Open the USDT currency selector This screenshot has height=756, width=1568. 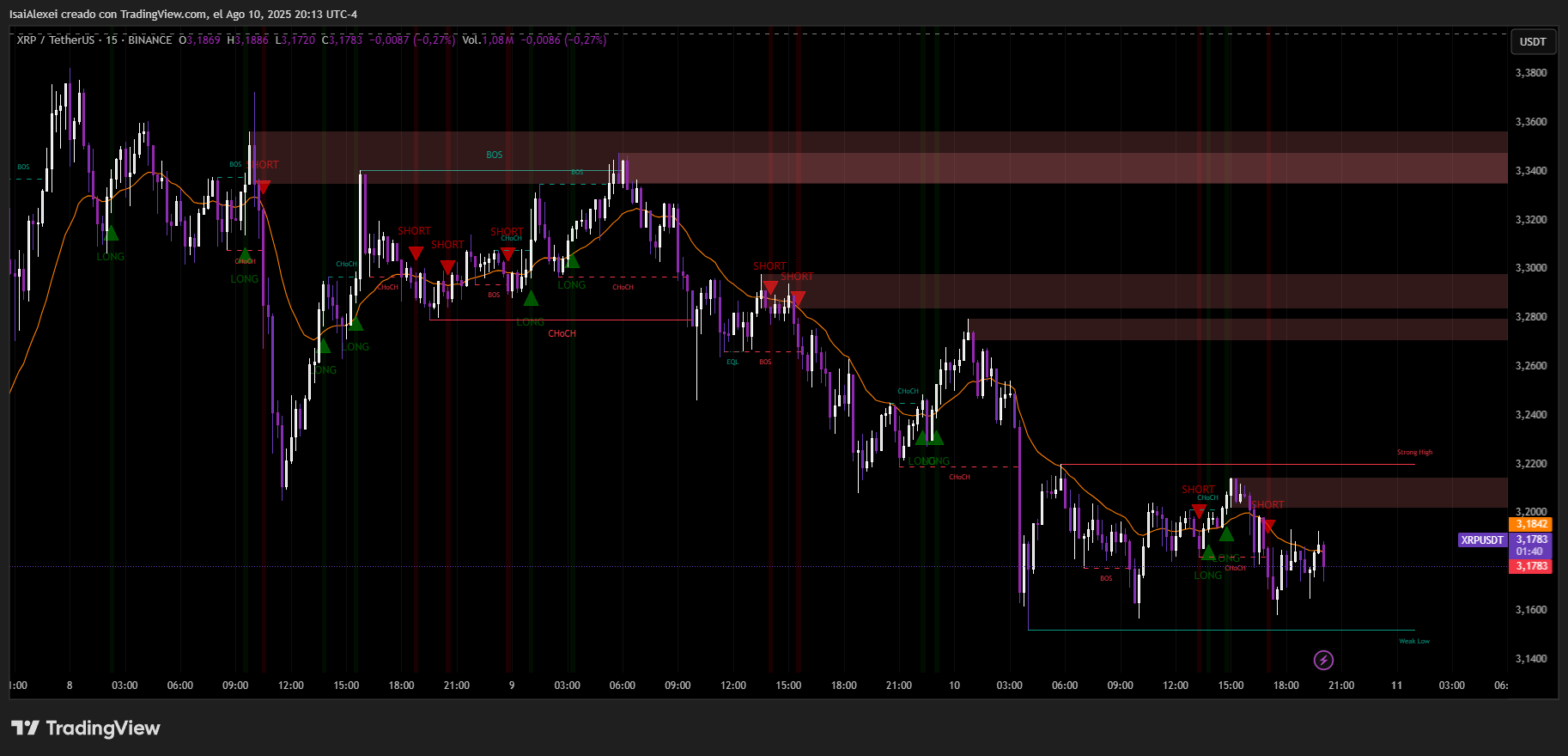[x=1532, y=41]
